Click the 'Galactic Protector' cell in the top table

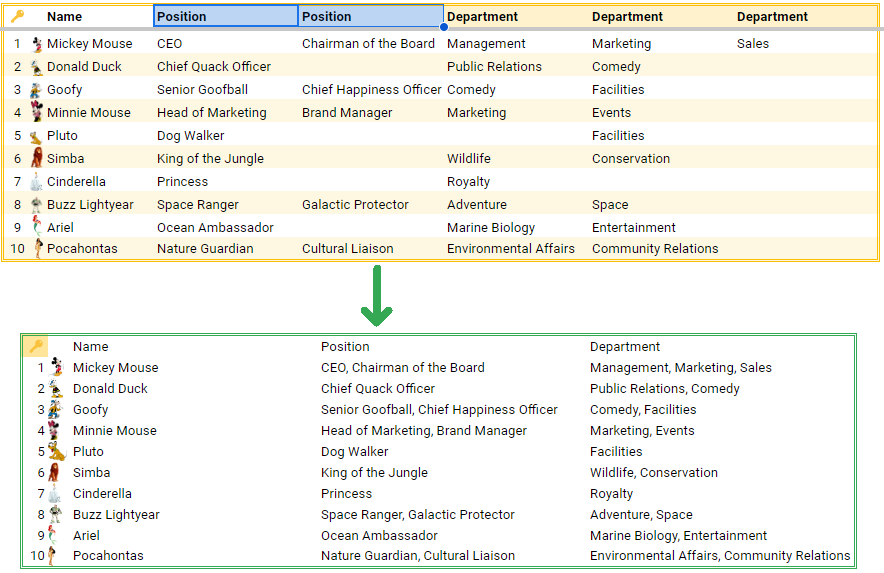coord(355,205)
